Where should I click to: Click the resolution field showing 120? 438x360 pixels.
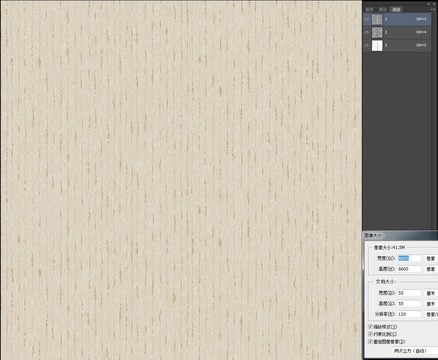pyautogui.click(x=409, y=314)
